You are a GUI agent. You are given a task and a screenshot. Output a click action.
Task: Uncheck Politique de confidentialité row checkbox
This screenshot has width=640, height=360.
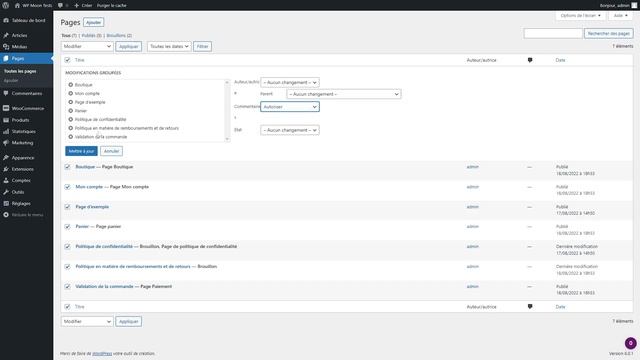67,247
